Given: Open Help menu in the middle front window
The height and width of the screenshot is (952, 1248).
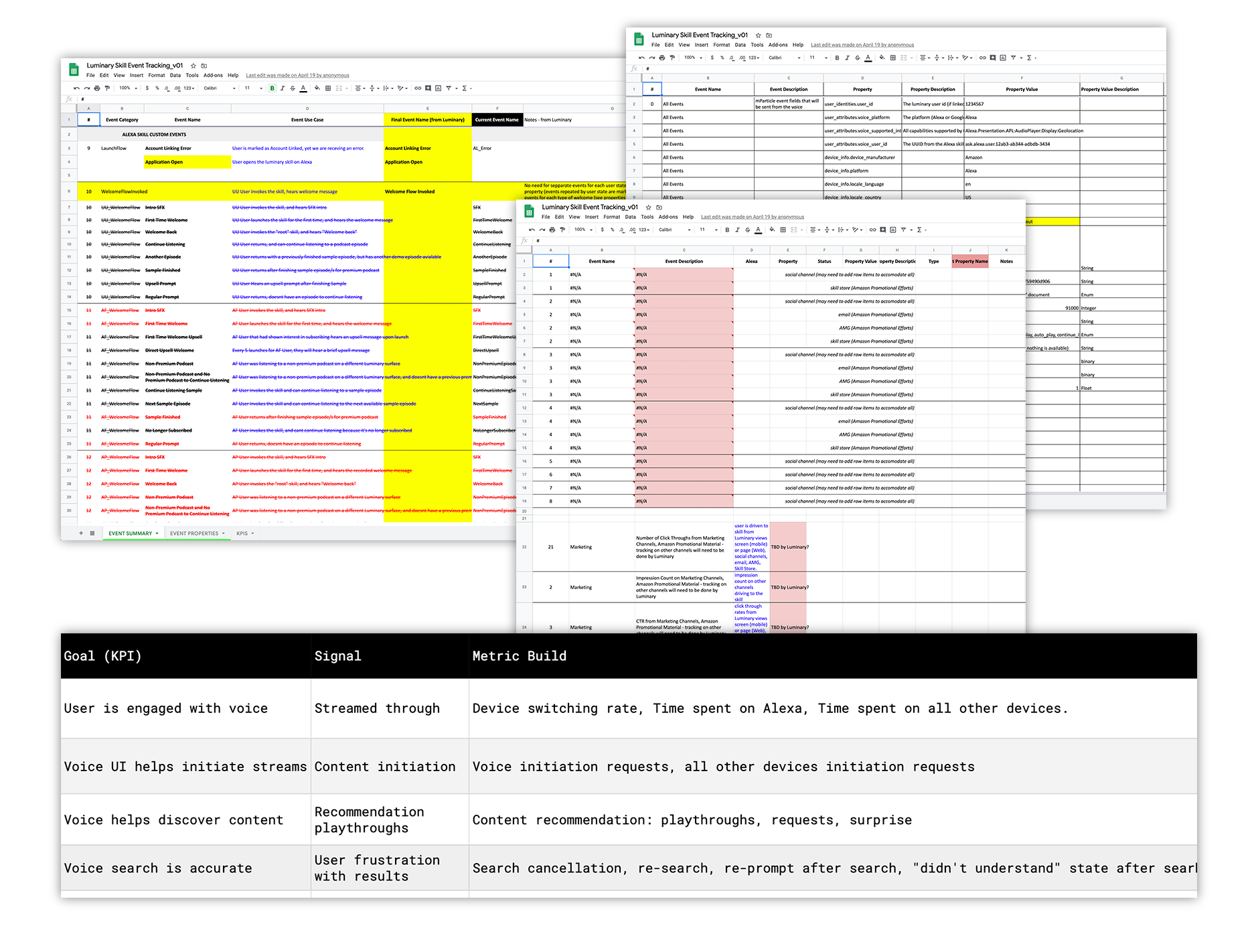Looking at the screenshot, I should tap(688, 217).
